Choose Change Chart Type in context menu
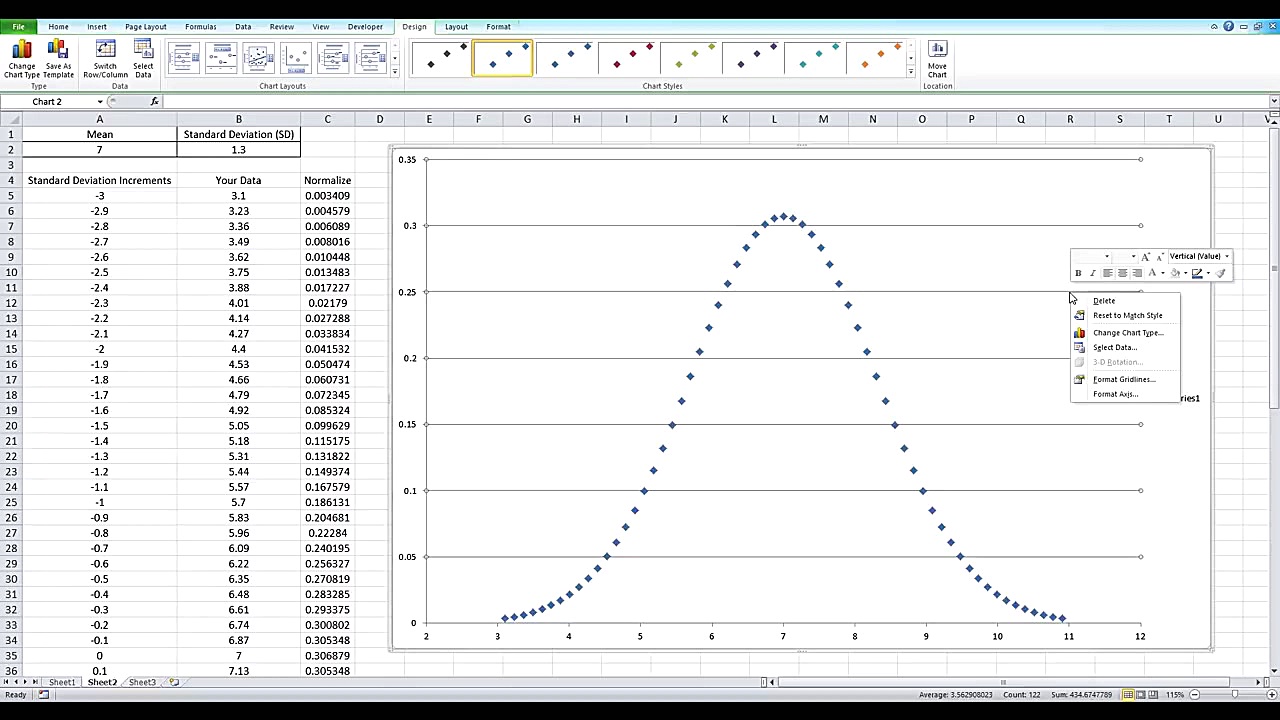Viewport: 1280px width, 720px height. point(1128,333)
